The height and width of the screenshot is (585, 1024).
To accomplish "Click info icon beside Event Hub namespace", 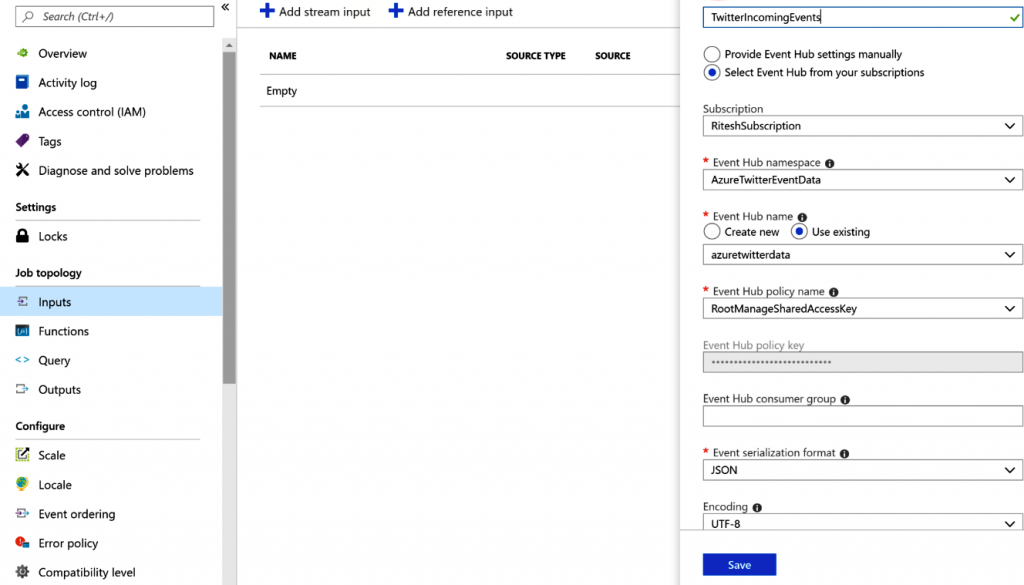I will (829, 163).
